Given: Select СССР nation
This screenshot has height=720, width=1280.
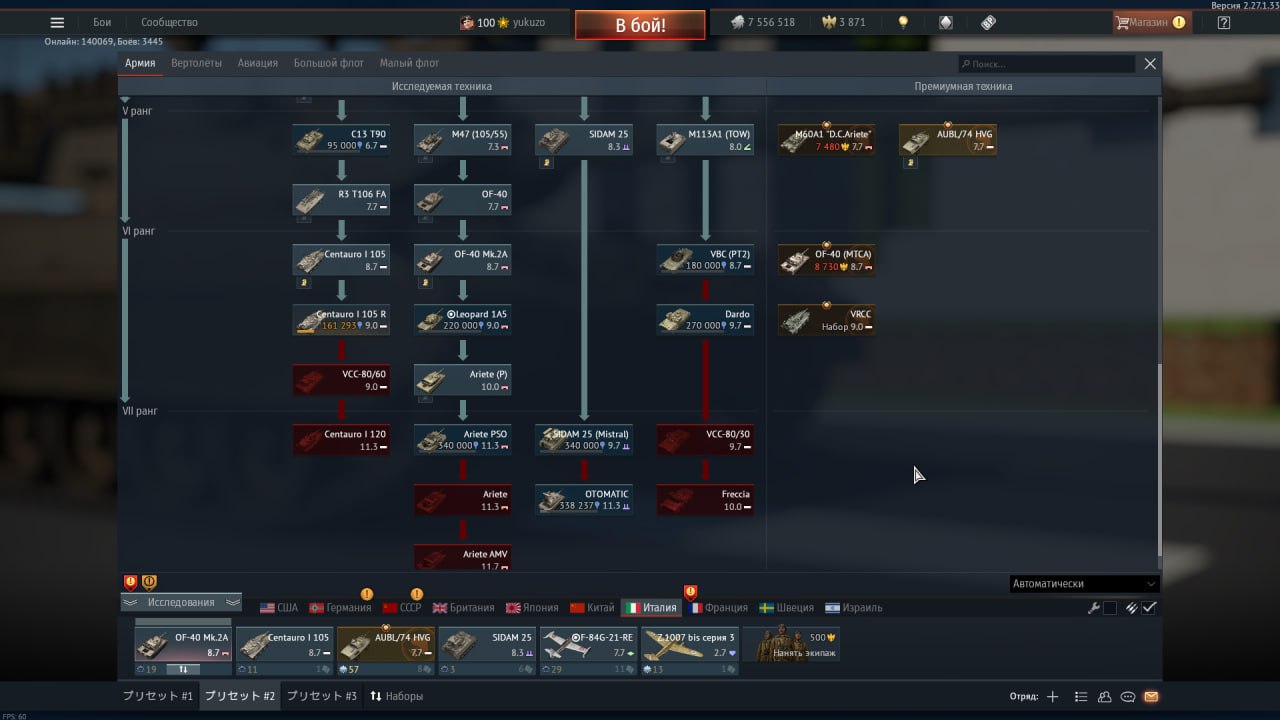Looking at the screenshot, I should [402, 608].
